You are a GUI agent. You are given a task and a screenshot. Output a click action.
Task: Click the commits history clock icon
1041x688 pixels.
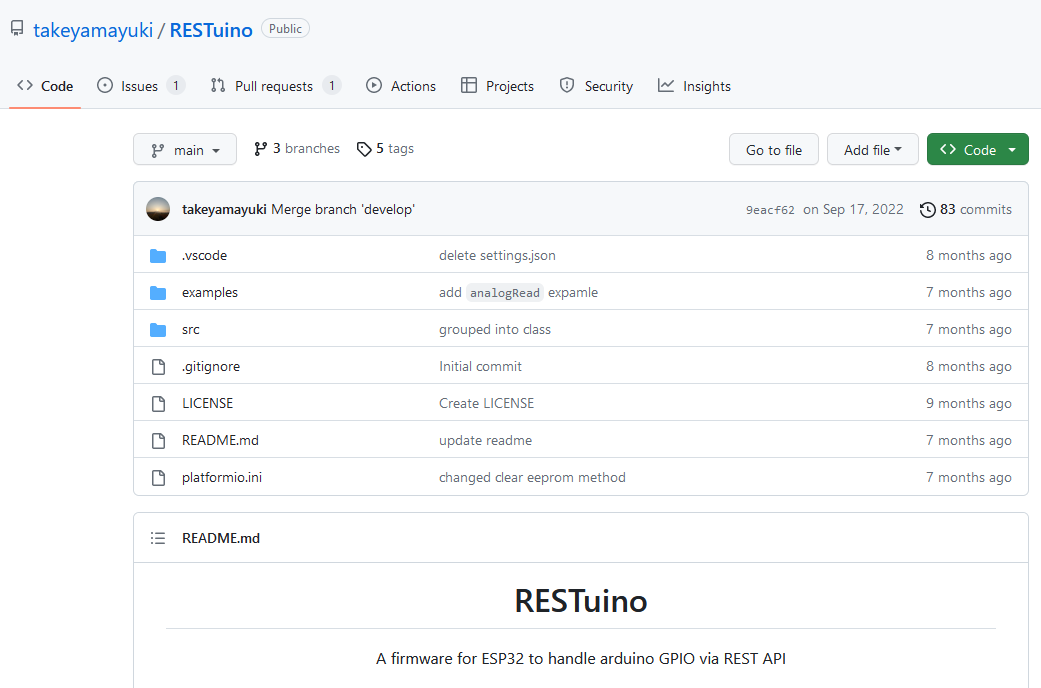point(927,210)
